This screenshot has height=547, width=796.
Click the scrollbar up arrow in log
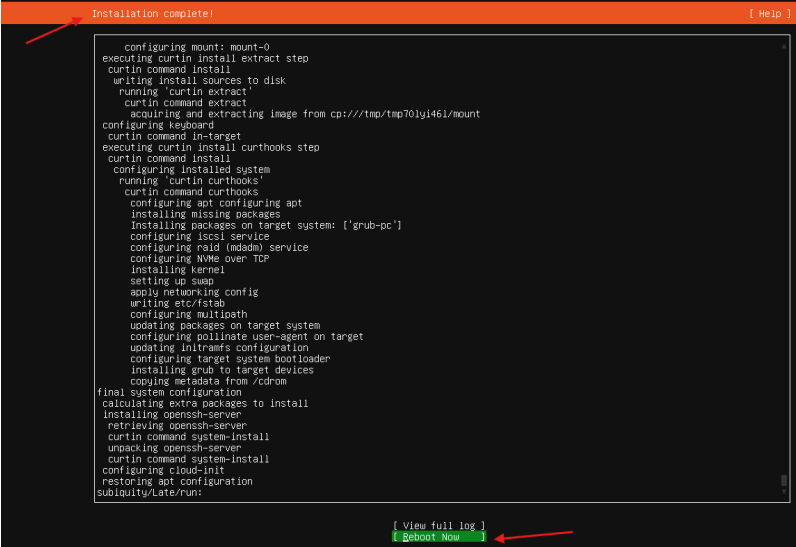click(x=783, y=47)
